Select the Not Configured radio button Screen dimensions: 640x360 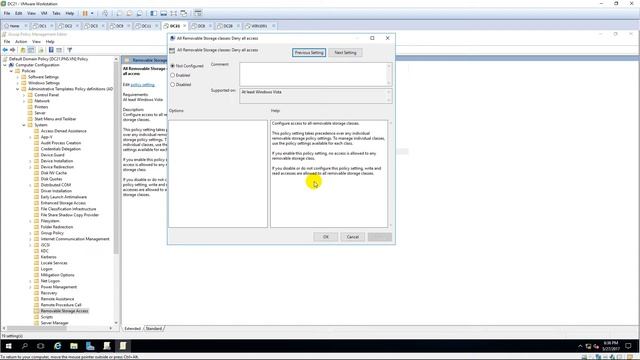(x=173, y=66)
